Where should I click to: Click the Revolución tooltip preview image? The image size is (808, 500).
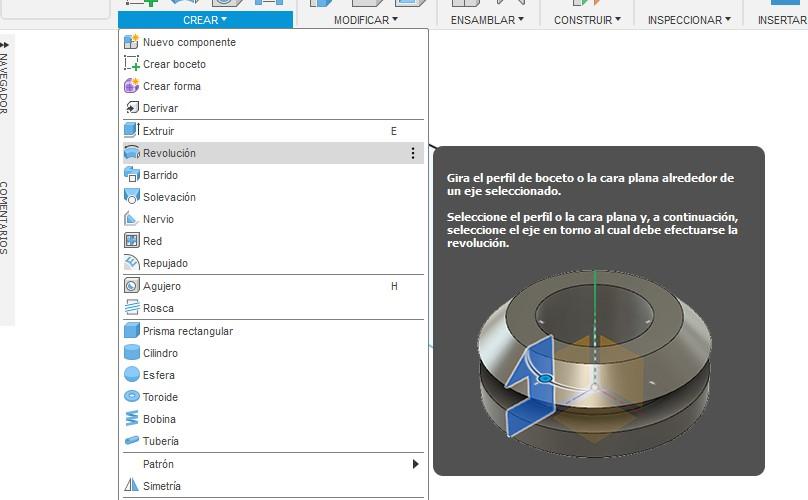pyautogui.click(x=595, y=363)
